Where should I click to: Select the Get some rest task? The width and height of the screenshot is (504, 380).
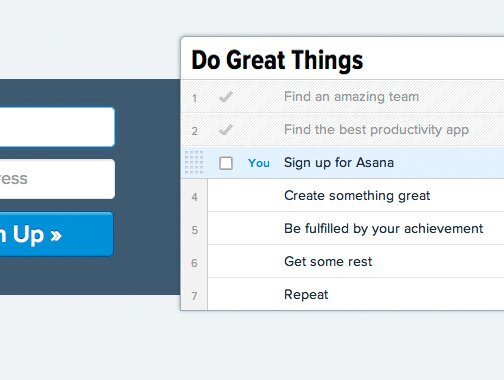point(328,262)
